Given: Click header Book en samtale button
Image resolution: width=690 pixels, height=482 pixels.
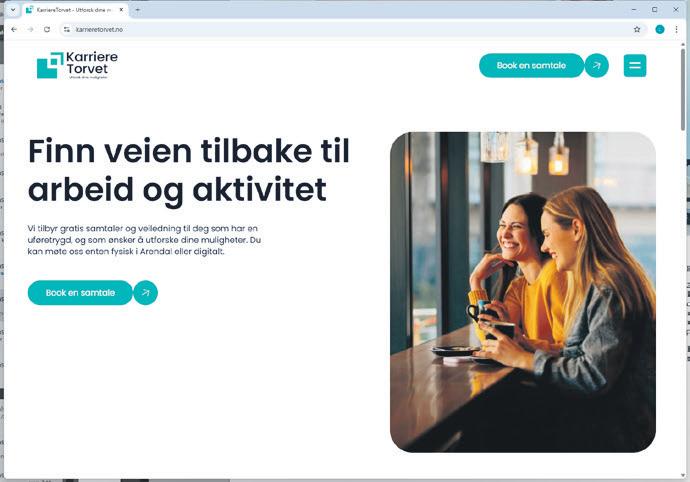Looking at the screenshot, I should [531, 66].
